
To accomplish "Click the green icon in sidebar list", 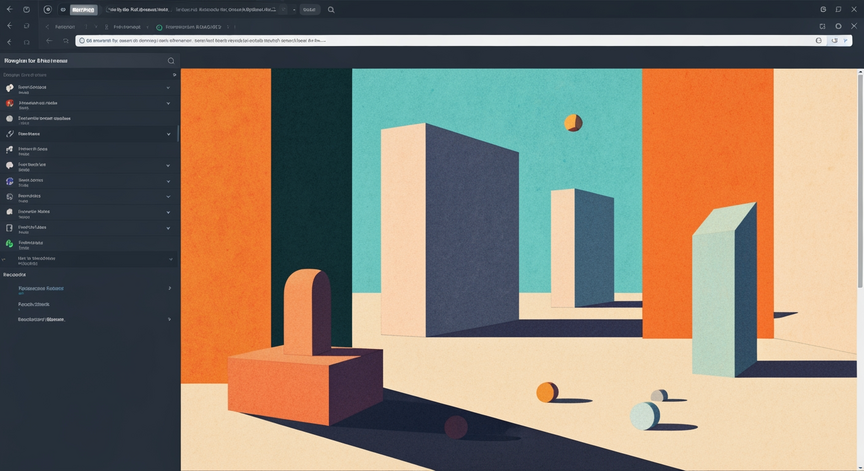I will coord(9,243).
